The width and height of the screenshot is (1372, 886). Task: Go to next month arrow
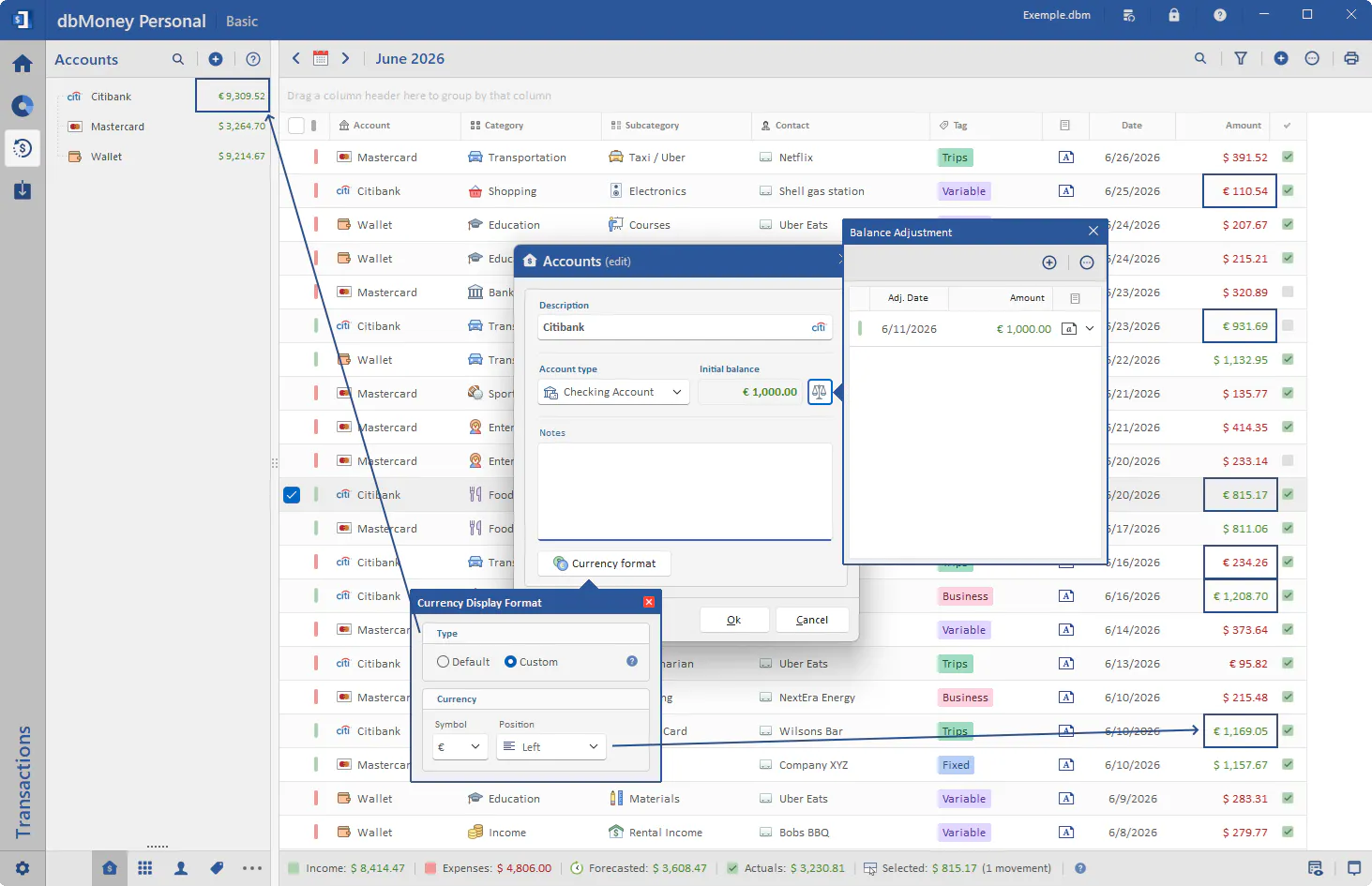coord(345,58)
